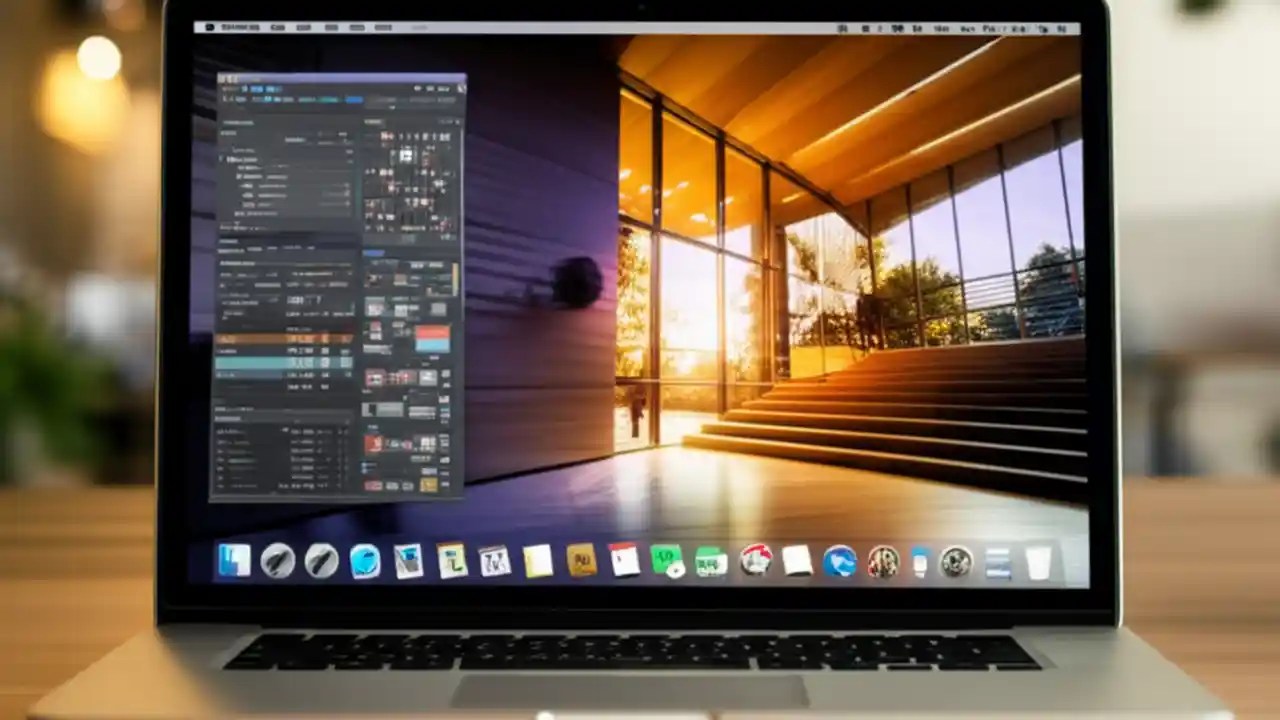
Task: Open Finder from the Dock
Action: point(235,562)
